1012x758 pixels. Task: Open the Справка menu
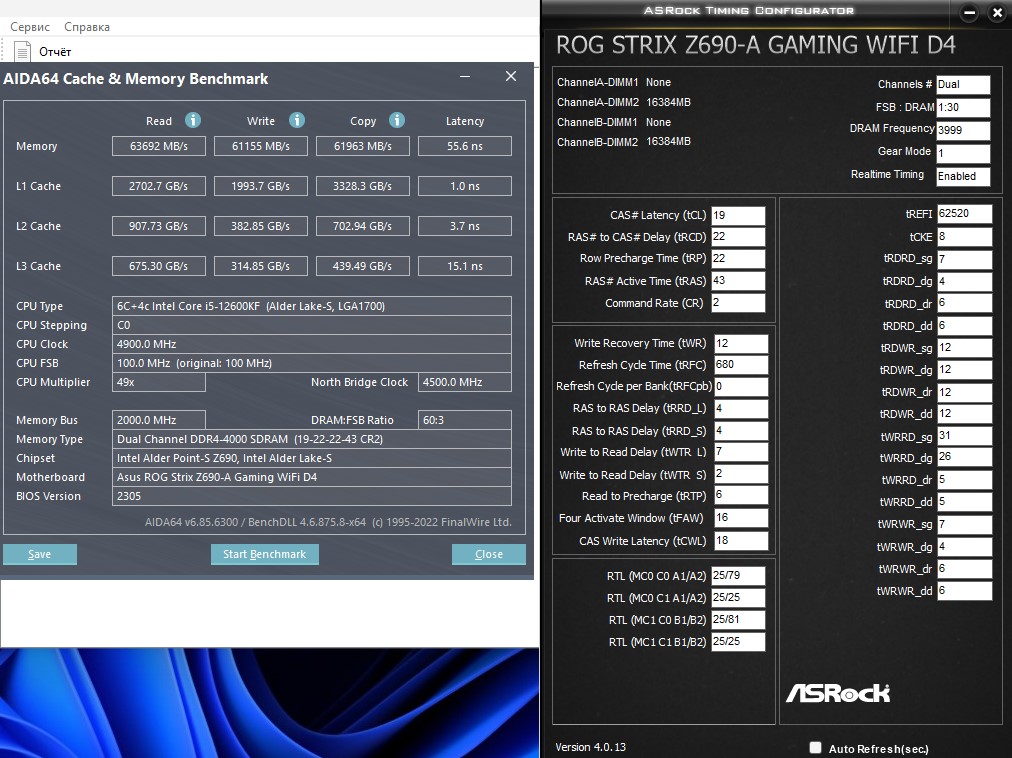click(x=86, y=26)
